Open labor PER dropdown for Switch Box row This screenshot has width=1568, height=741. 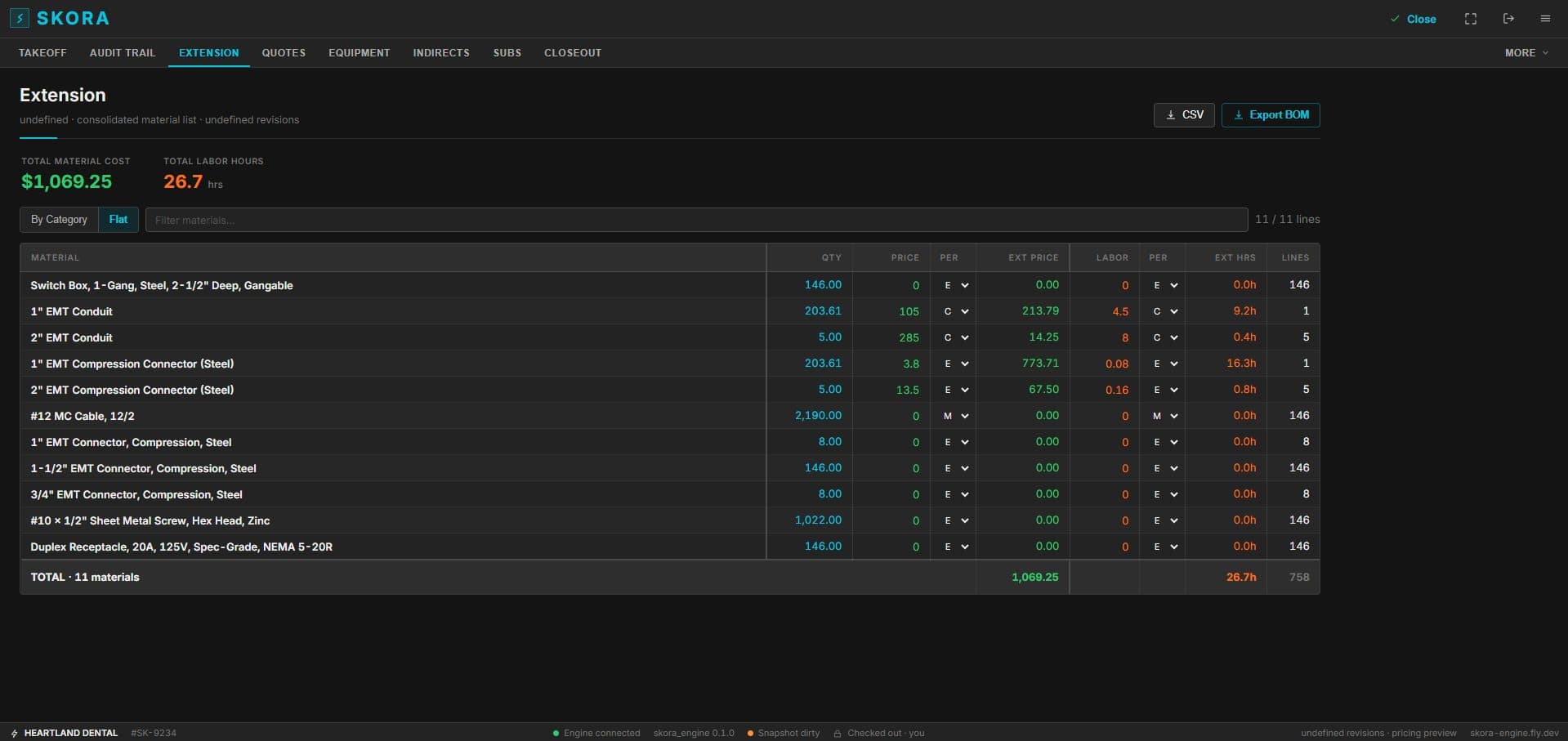[1165, 285]
